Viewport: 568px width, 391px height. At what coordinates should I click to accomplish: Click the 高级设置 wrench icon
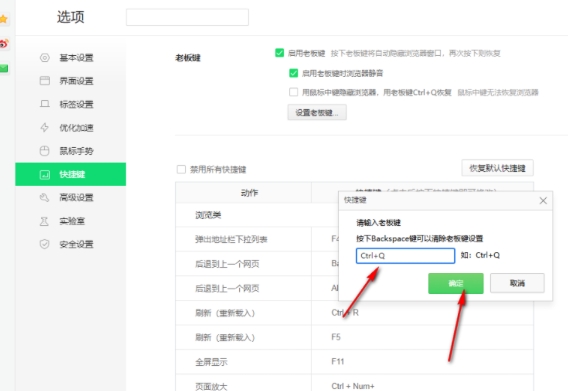(44, 197)
